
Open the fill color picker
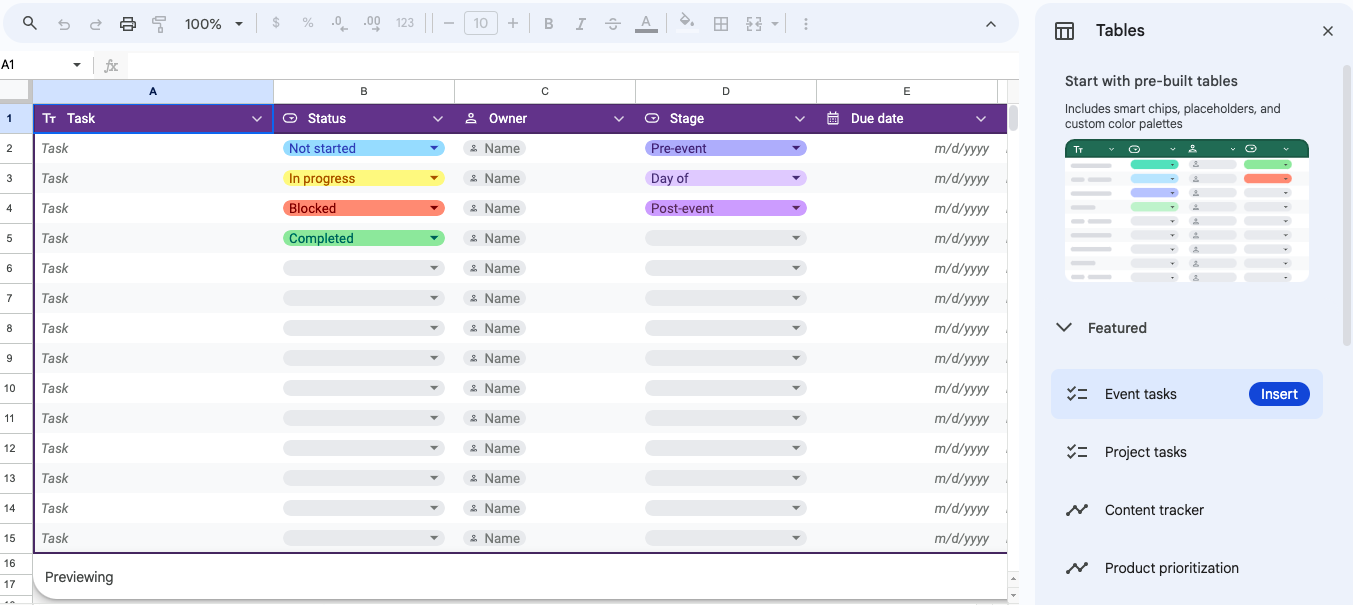click(686, 23)
